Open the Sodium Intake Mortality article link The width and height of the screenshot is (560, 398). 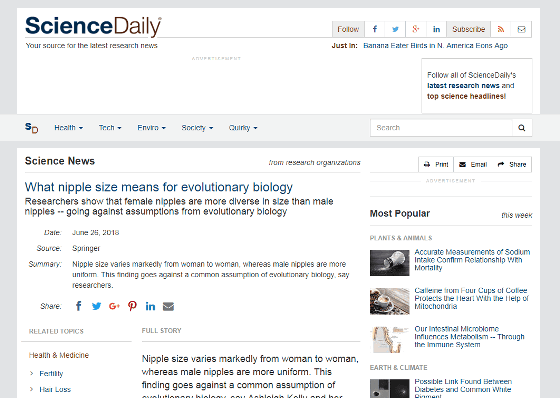click(472, 260)
